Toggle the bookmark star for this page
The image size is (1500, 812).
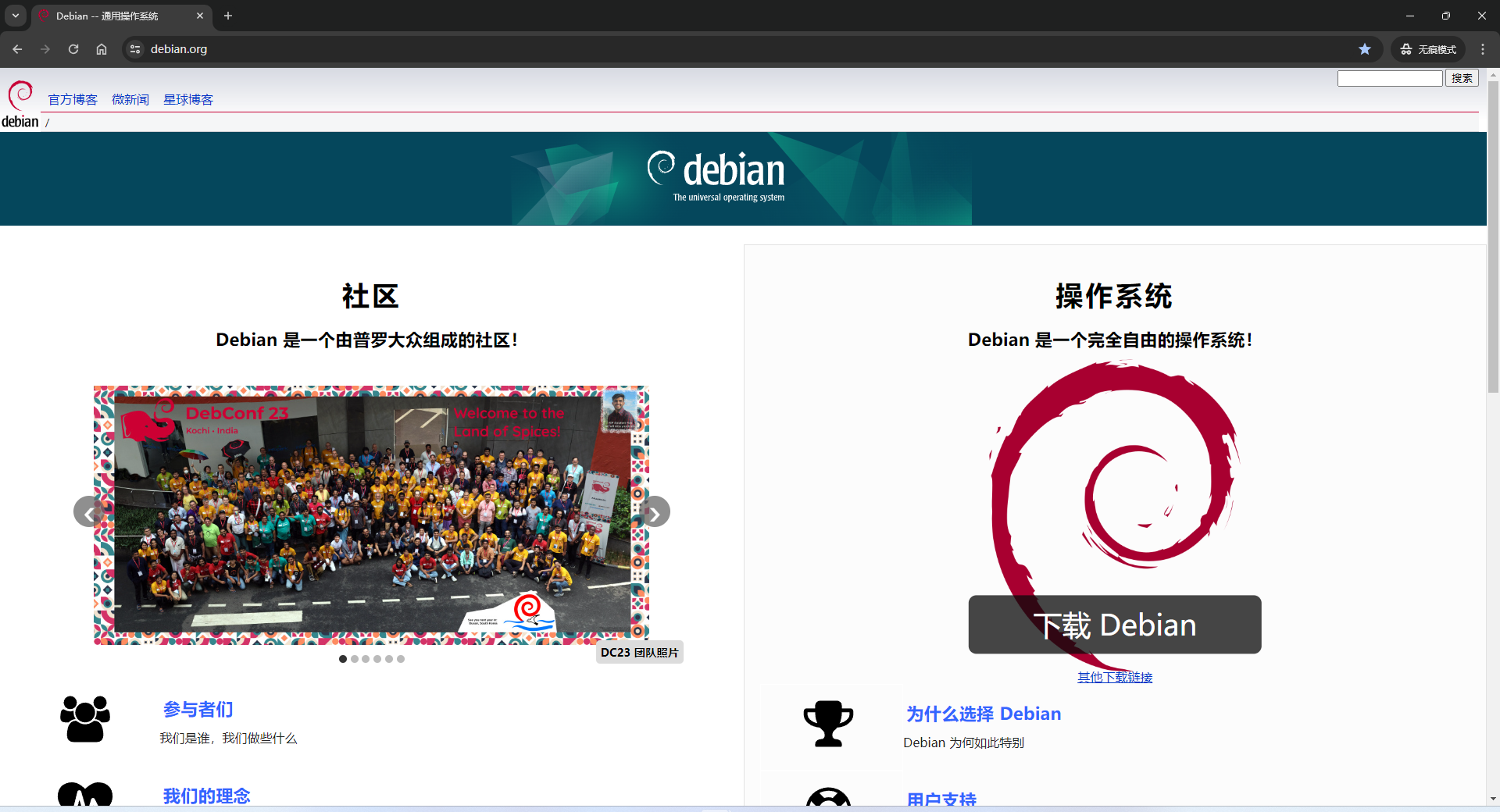pyautogui.click(x=1365, y=49)
